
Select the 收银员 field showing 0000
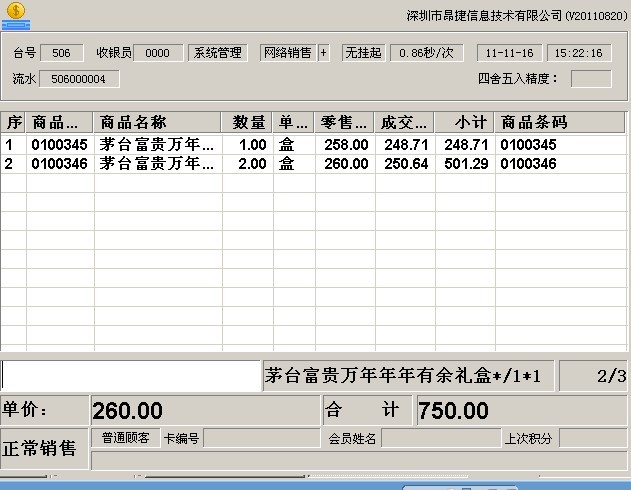[x=158, y=53]
